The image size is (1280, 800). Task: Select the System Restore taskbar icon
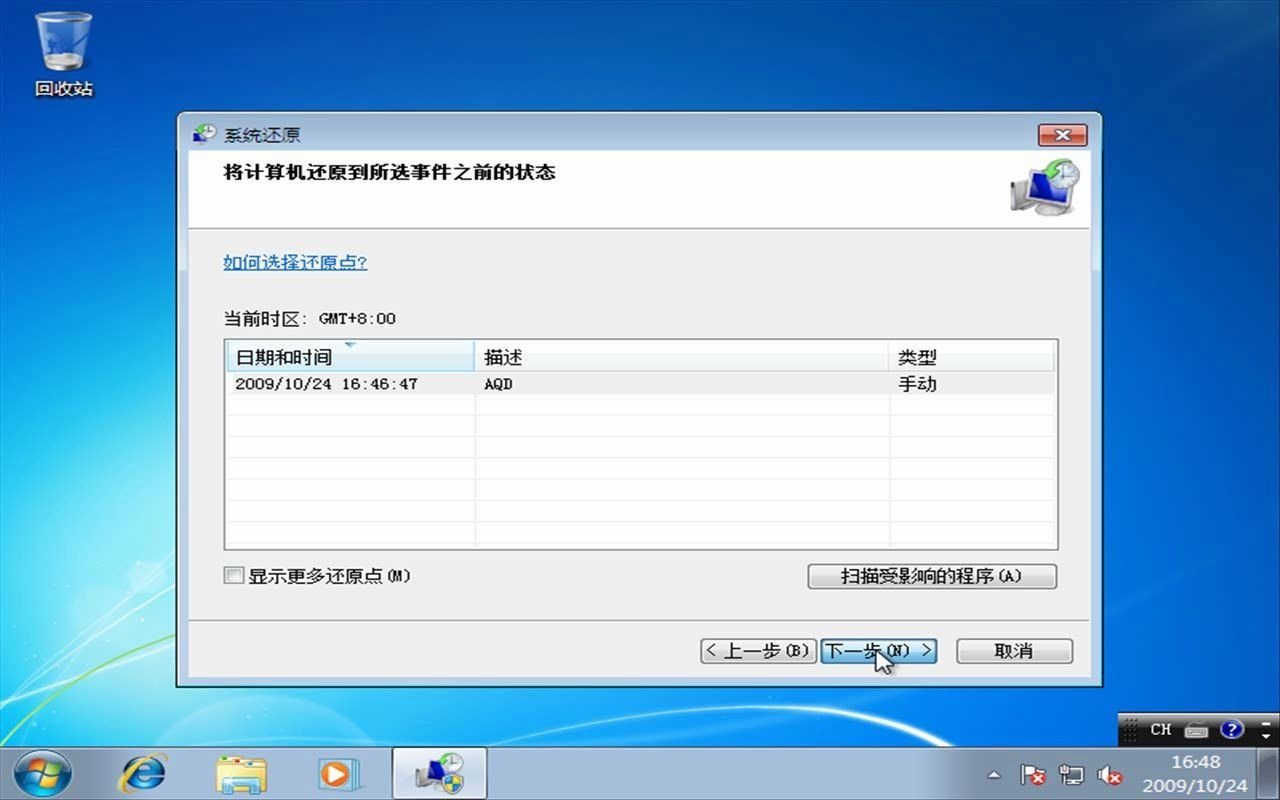coord(438,773)
